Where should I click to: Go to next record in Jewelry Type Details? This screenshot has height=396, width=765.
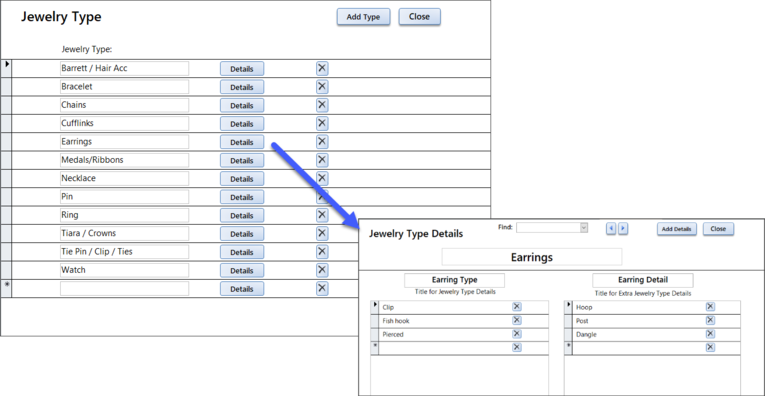[623, 229]
